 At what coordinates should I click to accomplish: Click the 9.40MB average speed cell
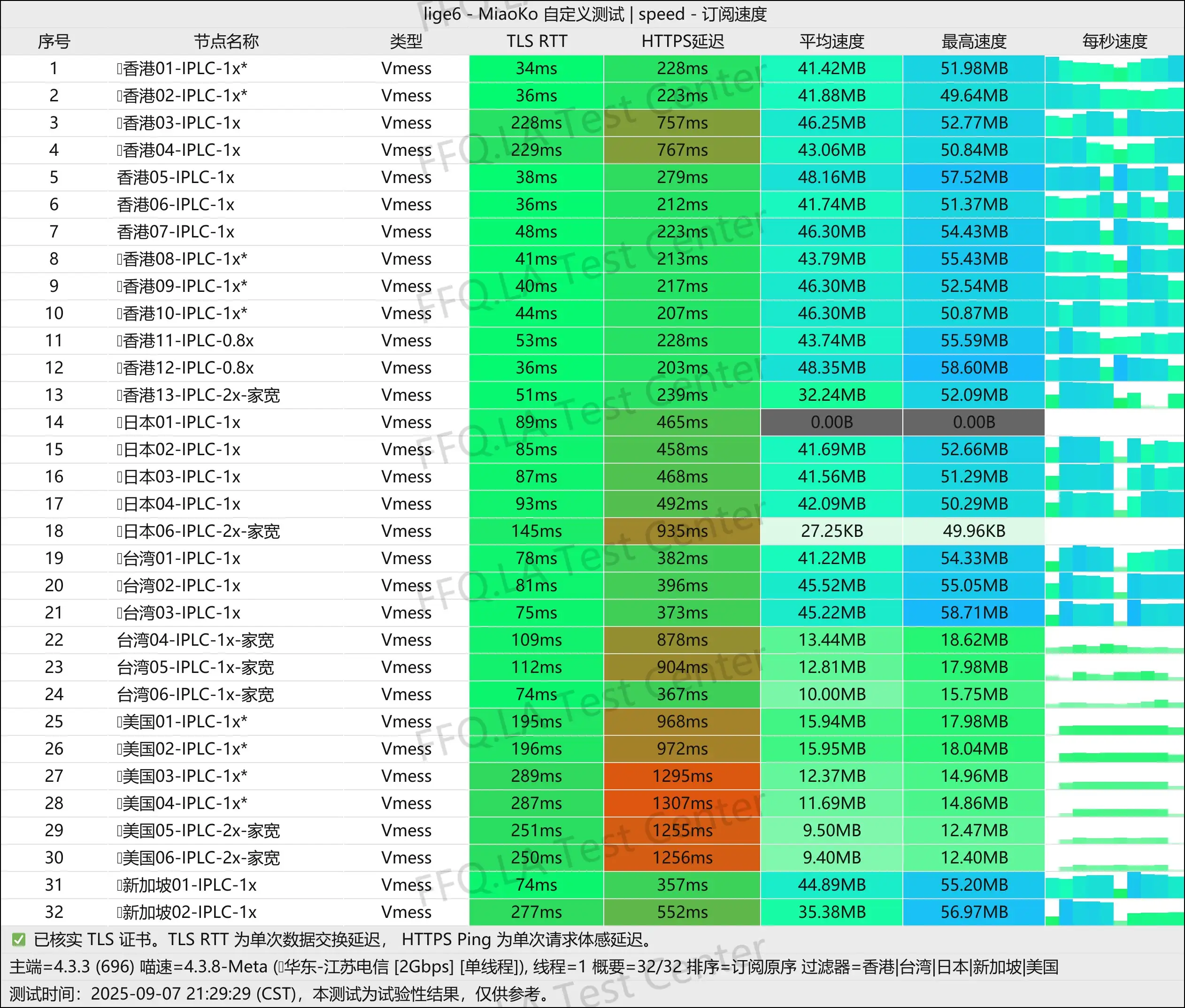coord(832,858)
